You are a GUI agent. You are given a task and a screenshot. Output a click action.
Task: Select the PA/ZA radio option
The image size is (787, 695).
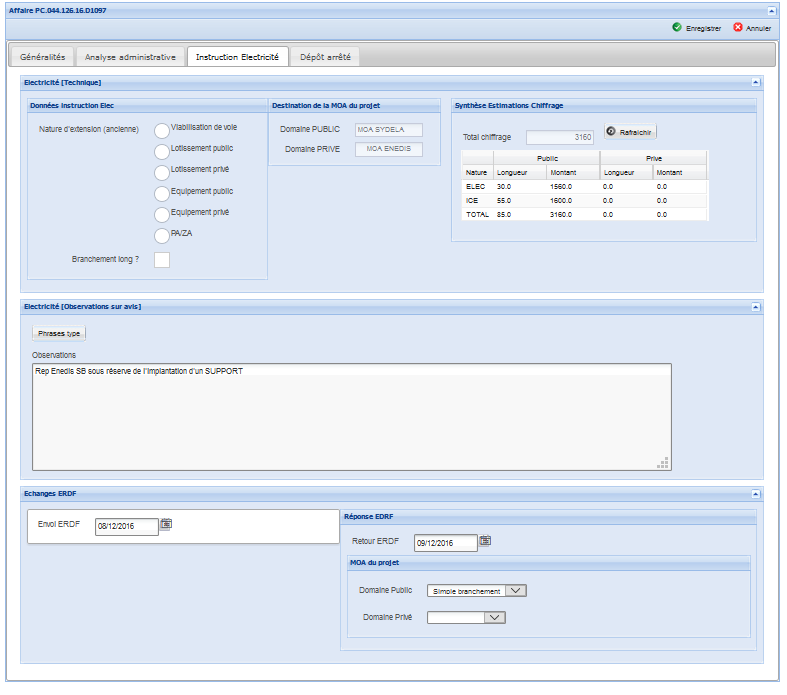(162, 236)
